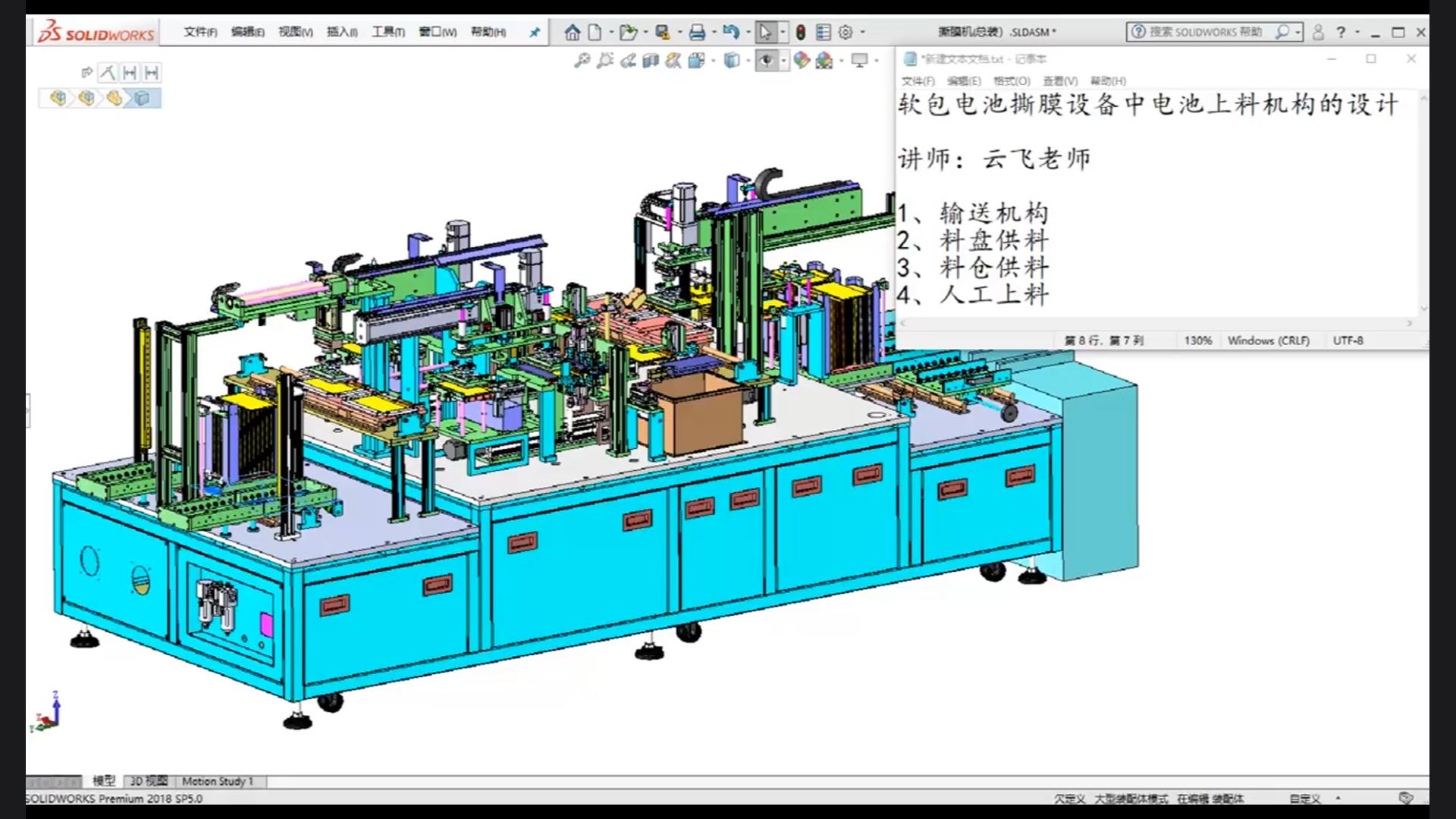Image resolution: width=1456 pixels, height=819 pixels.
Task: Open SolidWorks 插入(I) menu
Action: [x=342, y=32]
